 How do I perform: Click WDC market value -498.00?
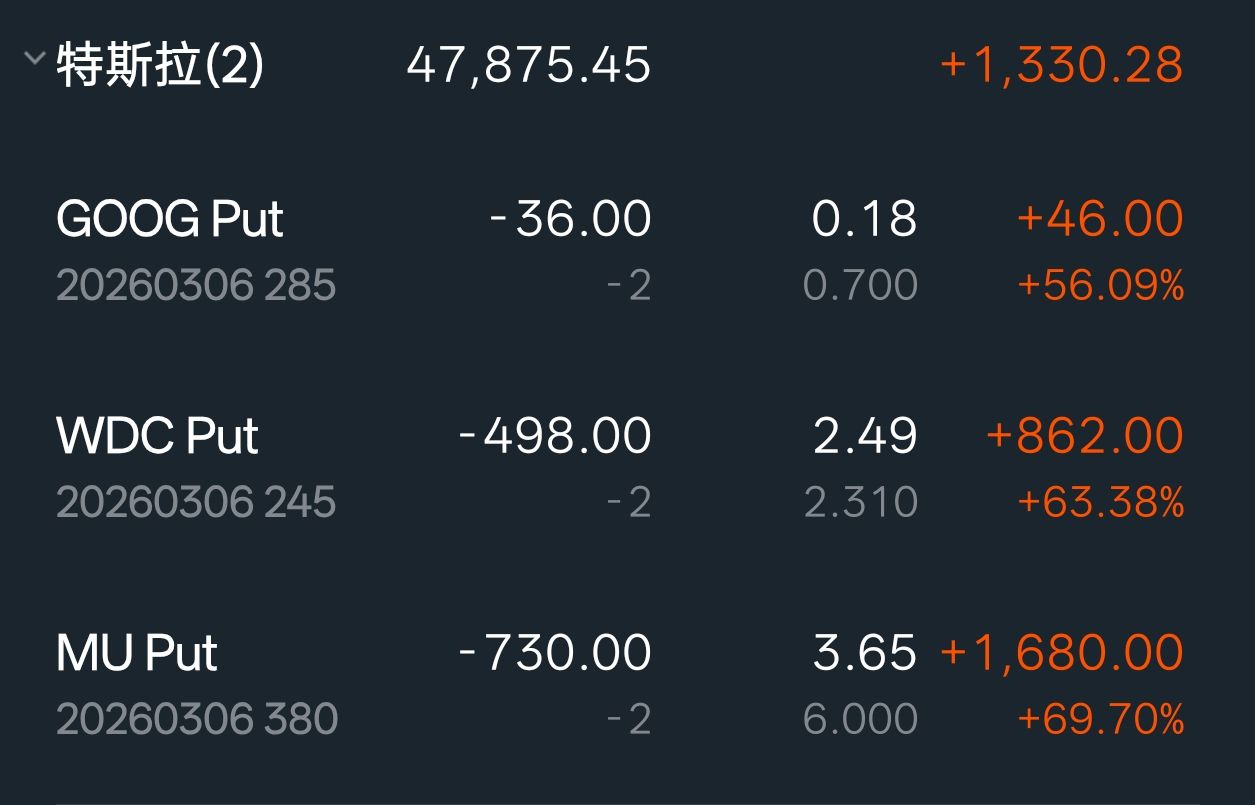555,436
